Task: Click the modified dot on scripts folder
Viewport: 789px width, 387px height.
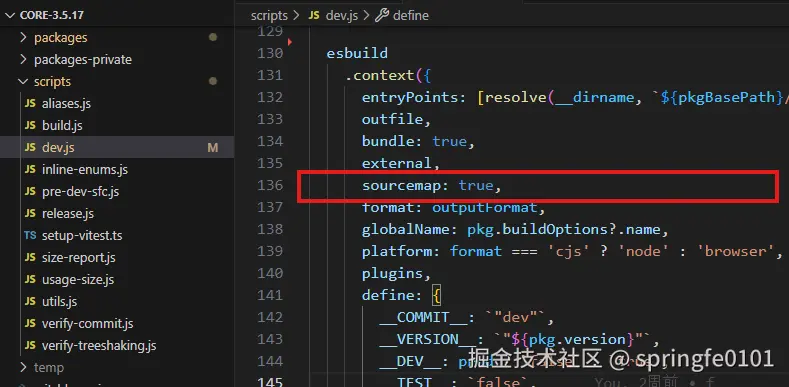Action: tap(213, 81)
